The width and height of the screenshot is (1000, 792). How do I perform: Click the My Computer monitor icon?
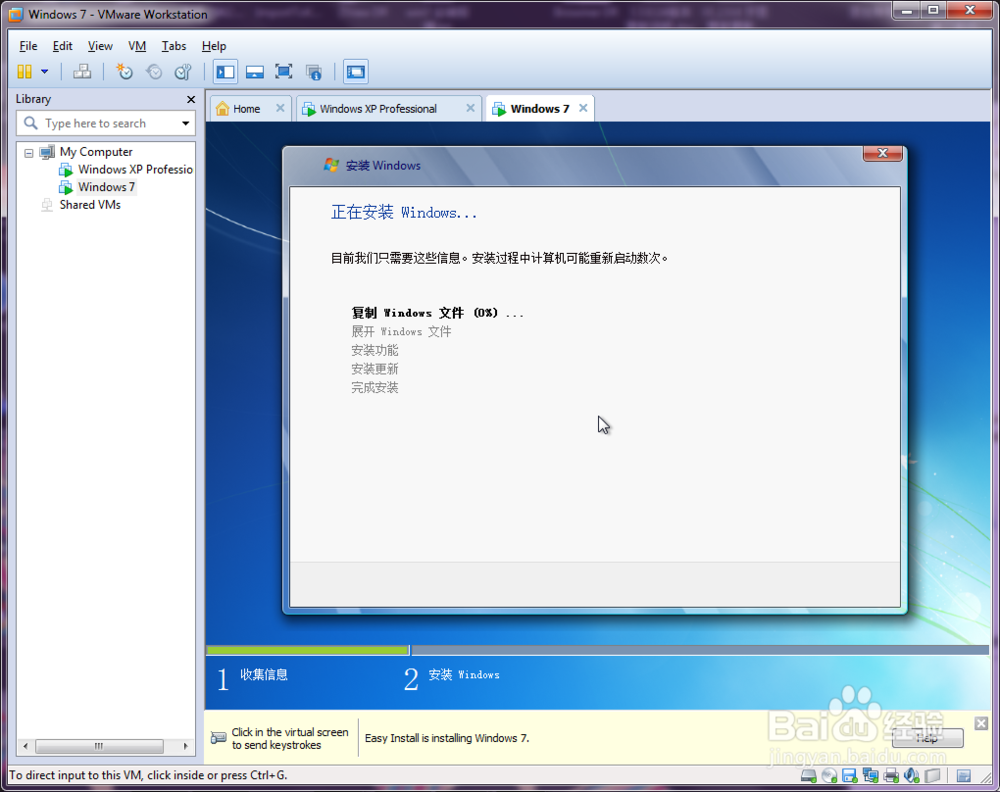[x=47, y=152]
